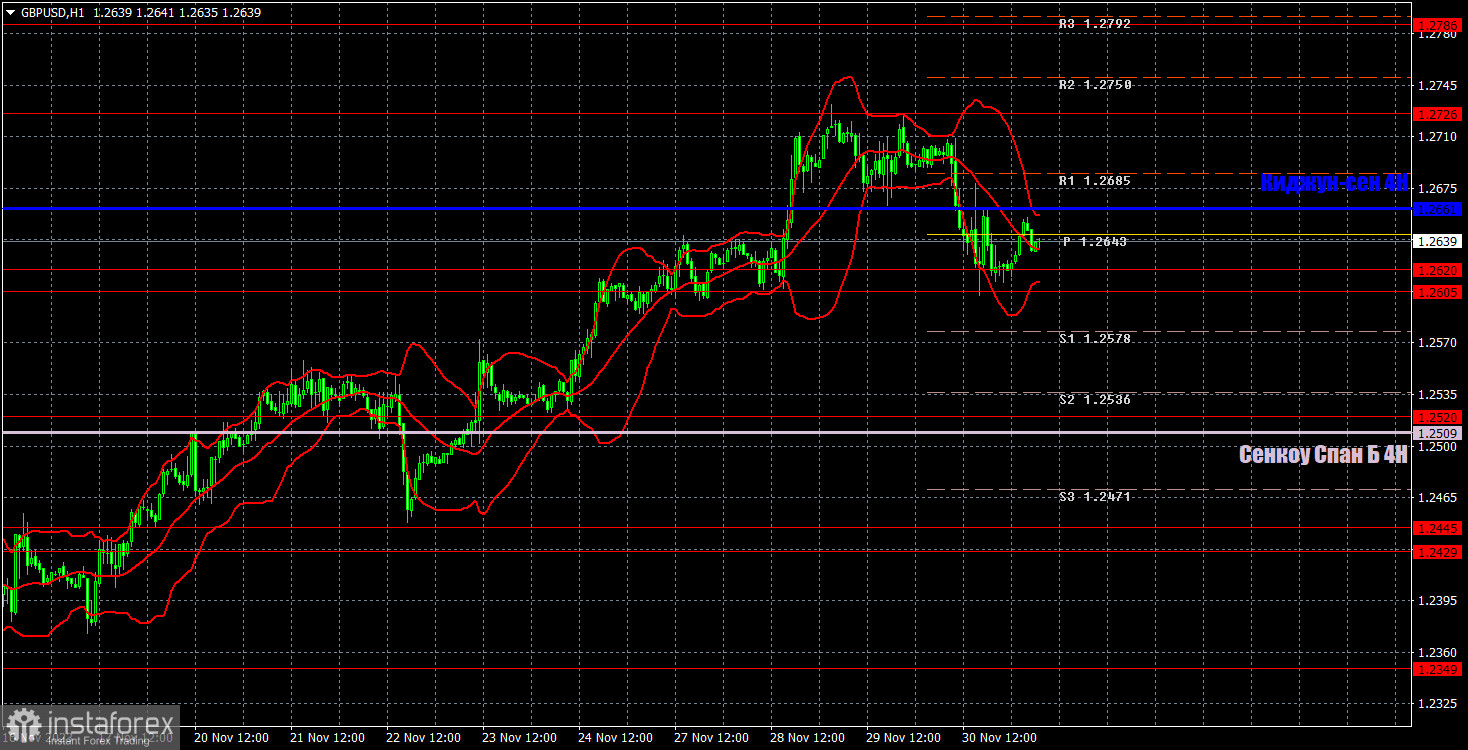Click the current price tag 1.2639
The height and width of the screenshot is (750, 1468).
click(x=1438, y=241)
